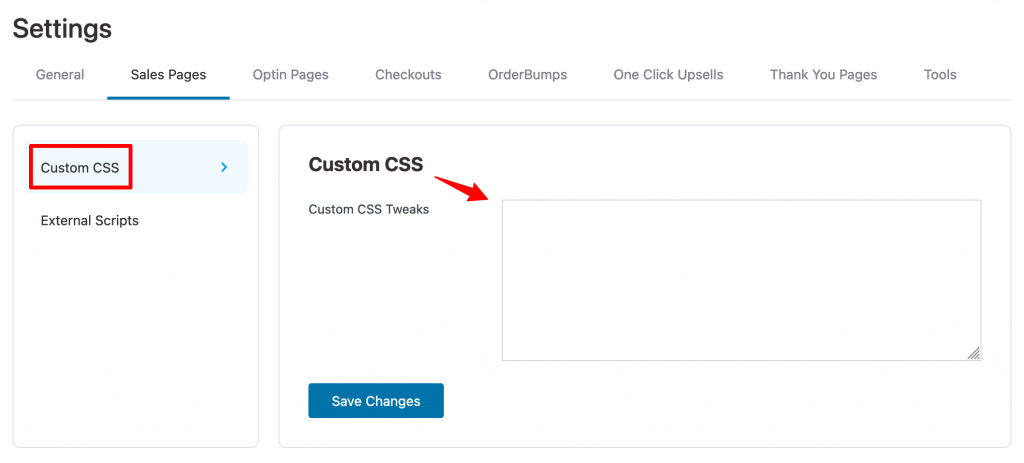Click the Custom CSS Tweaks label
This screenshot has width=1024, height=463.
(x=368, y=210)
